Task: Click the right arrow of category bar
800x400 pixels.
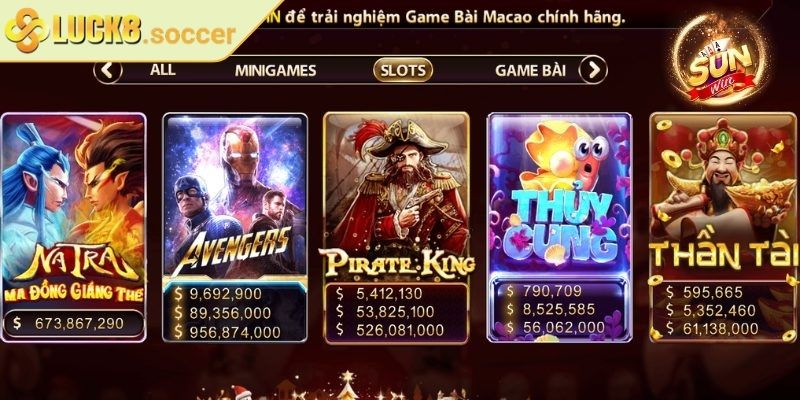Action: click(x=593, y=70)
